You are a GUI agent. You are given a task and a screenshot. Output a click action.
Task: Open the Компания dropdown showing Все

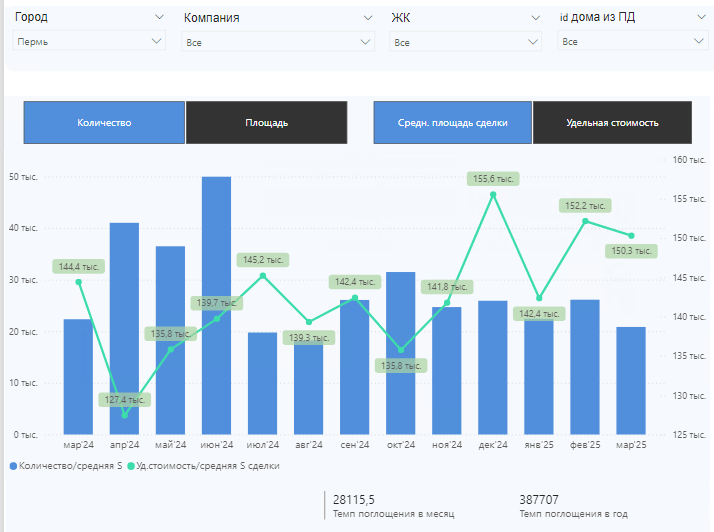(278, 42)
